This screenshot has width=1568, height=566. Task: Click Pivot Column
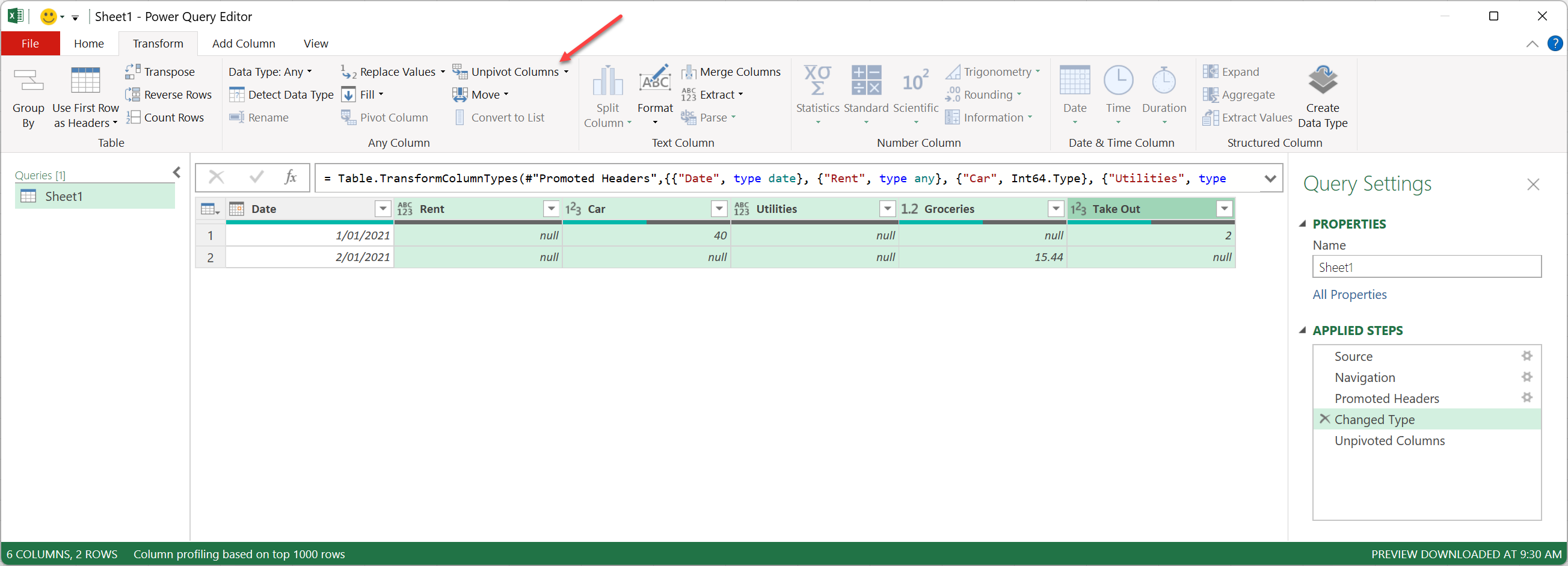pos(384,117)
